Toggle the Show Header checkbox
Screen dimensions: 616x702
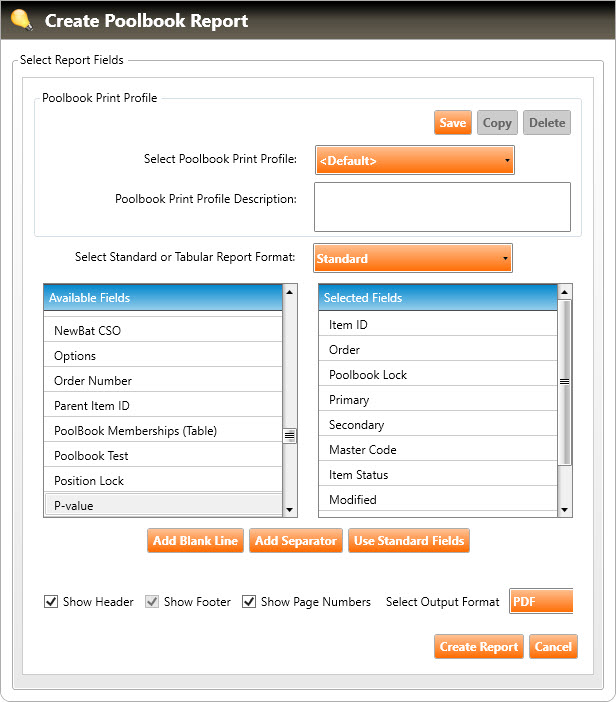[x=51, y=602]
